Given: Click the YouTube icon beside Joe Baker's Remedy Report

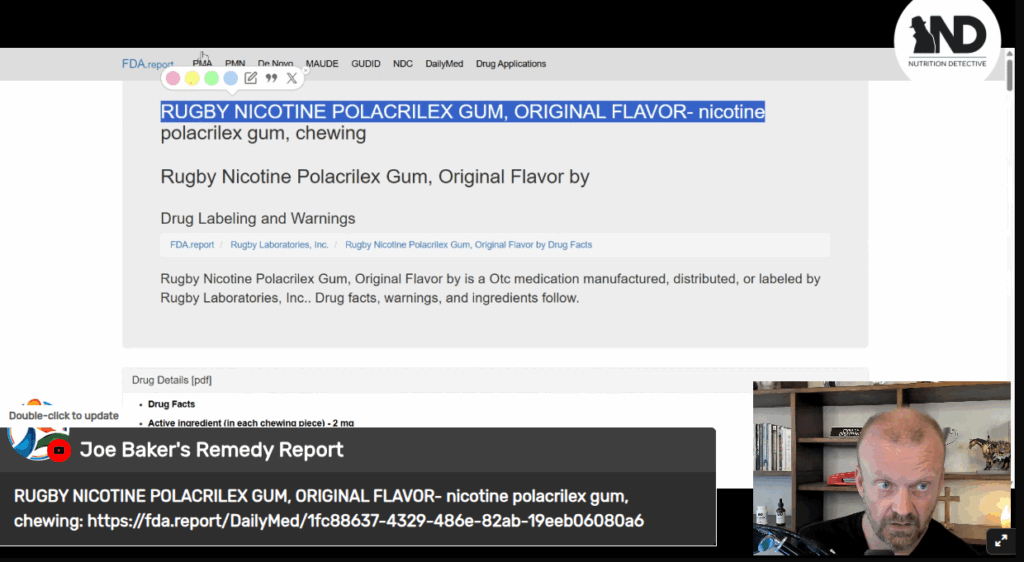Looking at the screenshot, I should tap(59, 450).
